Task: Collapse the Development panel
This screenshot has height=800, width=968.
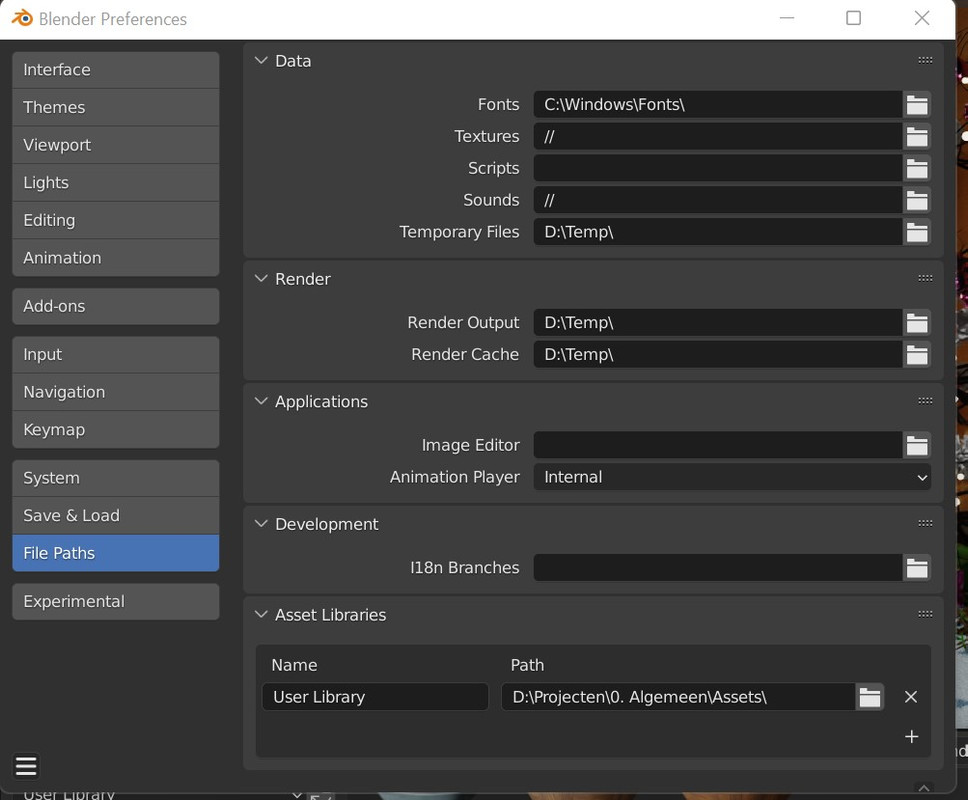Action: click(261, 523)
